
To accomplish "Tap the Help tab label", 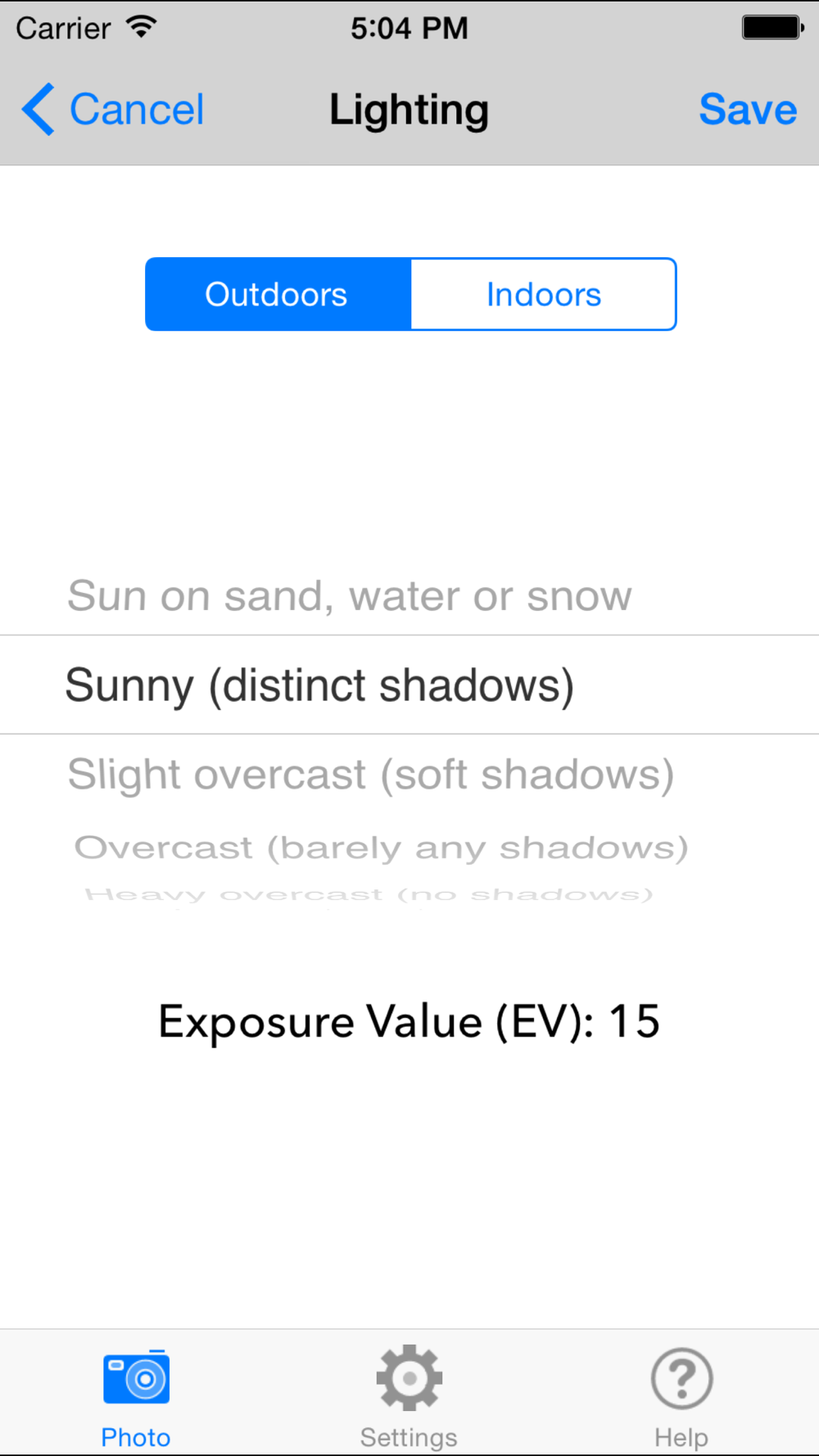I will 681,1437.
